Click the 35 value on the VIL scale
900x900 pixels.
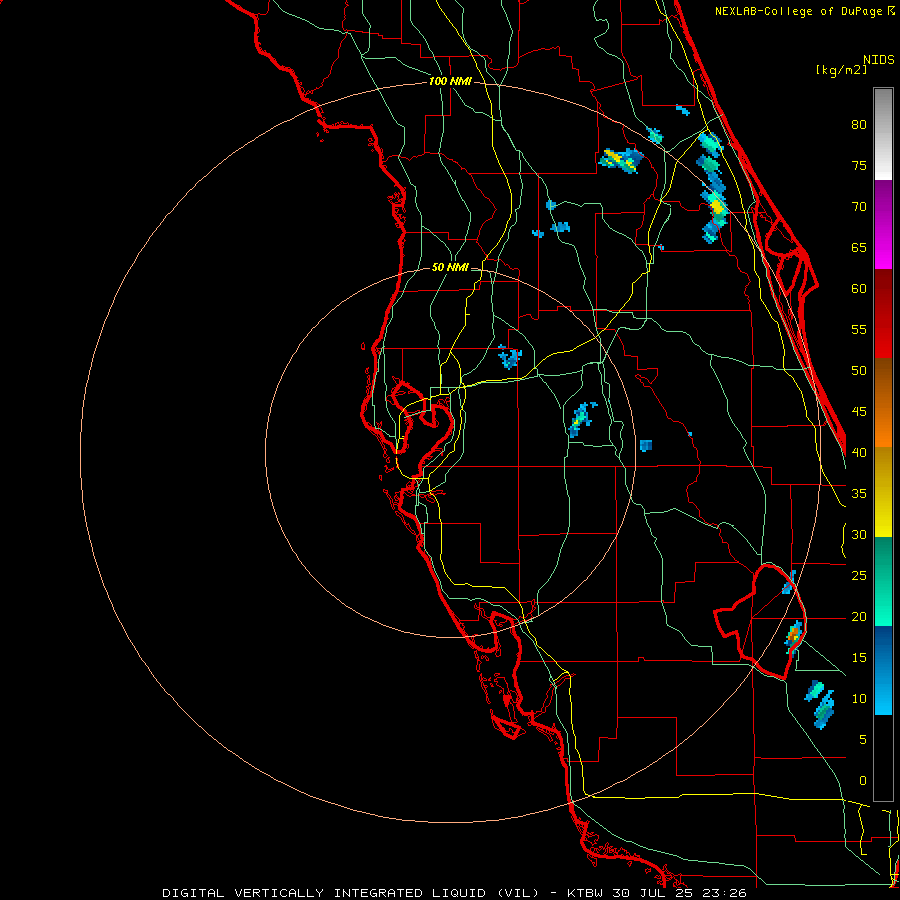[x=859, y=494]
